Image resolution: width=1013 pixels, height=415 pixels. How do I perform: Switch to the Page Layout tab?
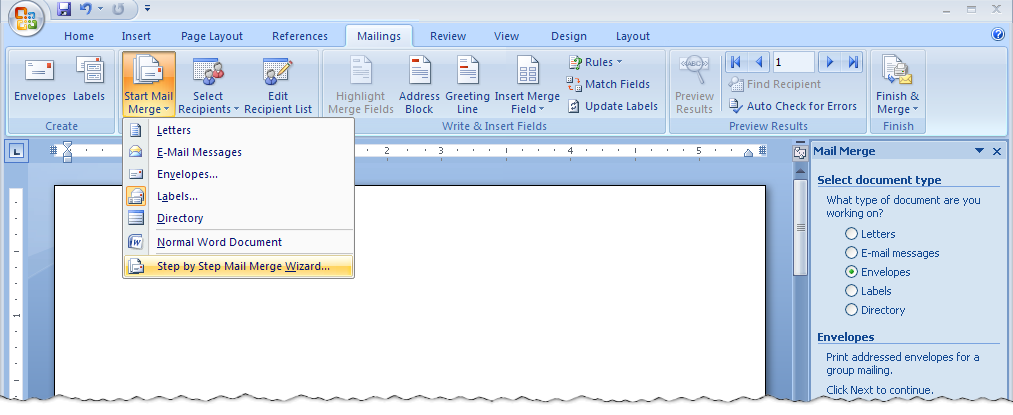(212, 36)
